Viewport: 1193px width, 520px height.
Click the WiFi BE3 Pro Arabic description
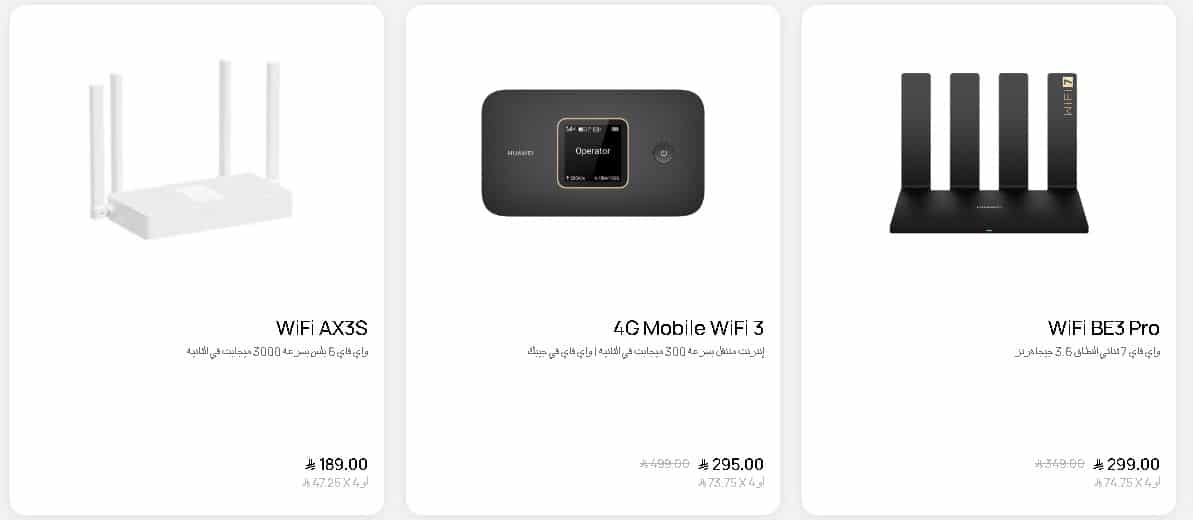[1087, 352]
